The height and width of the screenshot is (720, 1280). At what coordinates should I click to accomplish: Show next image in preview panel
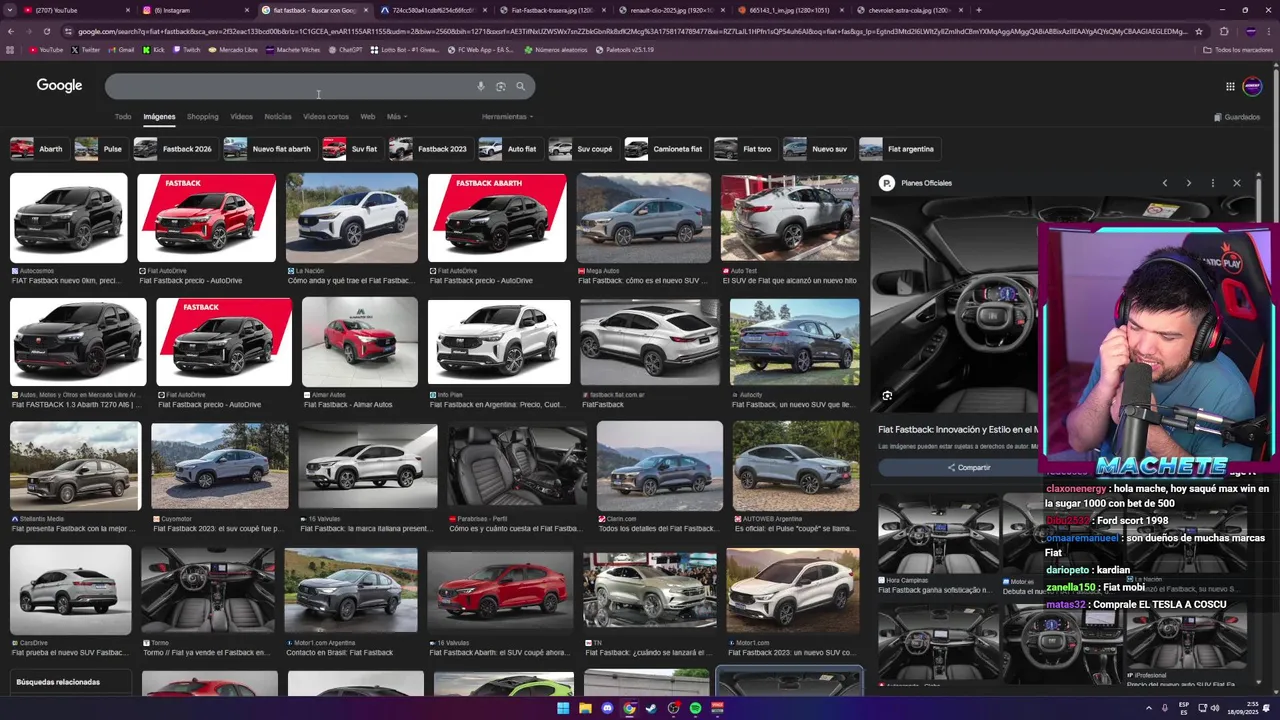coord(1188,183)
